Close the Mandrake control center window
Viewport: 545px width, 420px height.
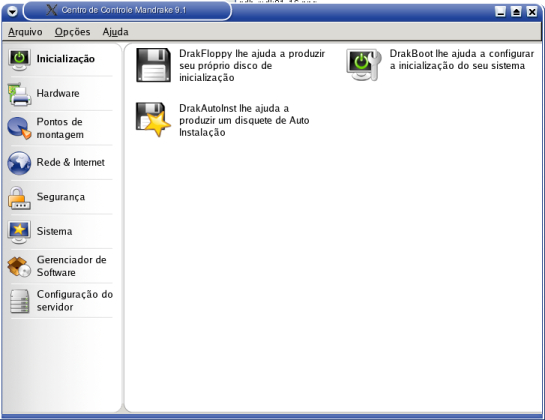click(532, 12)
